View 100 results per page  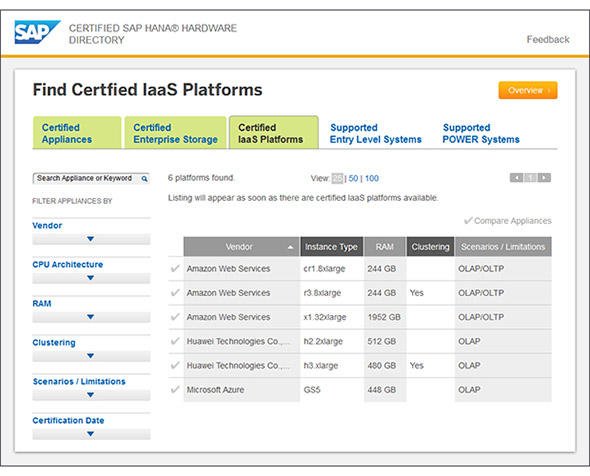[x=372, y=178]
